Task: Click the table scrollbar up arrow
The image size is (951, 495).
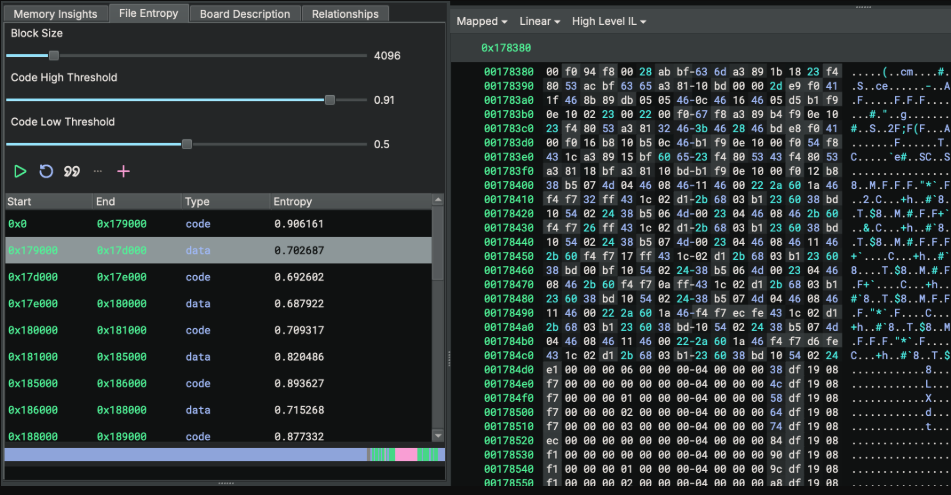Action: point(438,200)
